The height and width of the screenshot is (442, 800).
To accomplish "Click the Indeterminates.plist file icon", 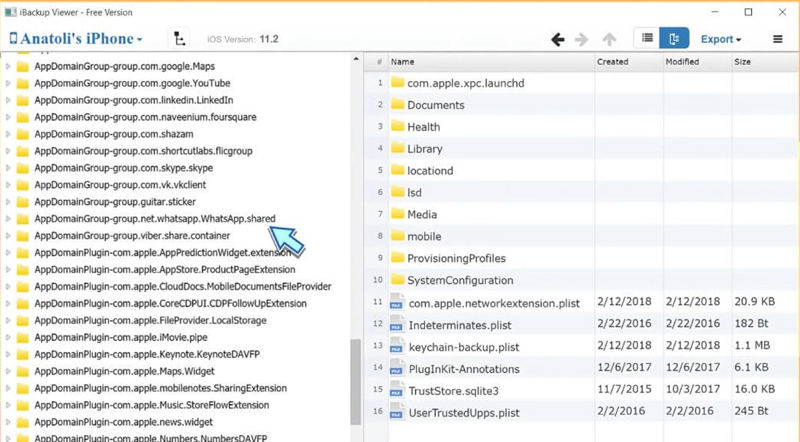I will [x=397, y=324].
